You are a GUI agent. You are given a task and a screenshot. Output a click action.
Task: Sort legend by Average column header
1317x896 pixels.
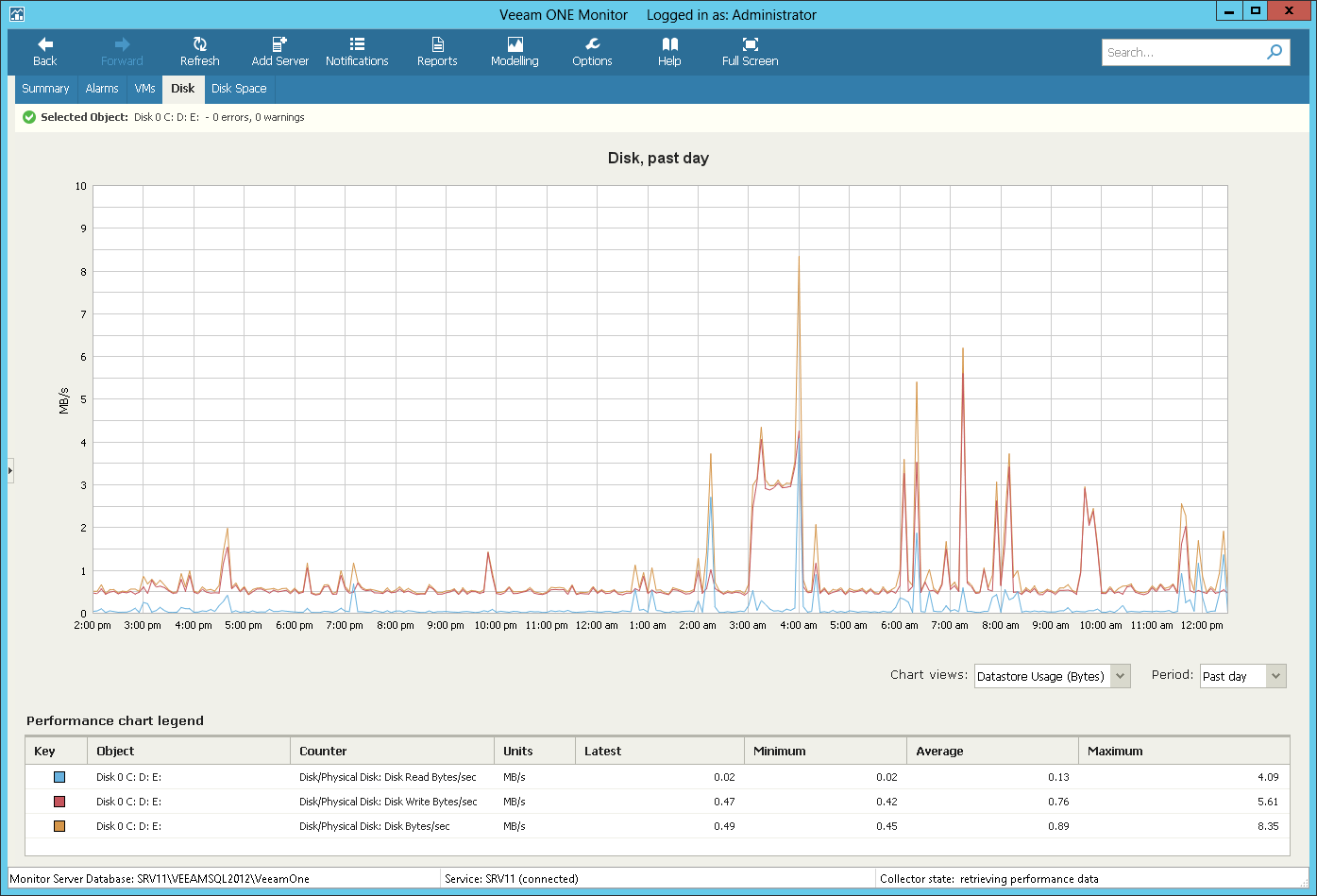(x=992, y=752)
